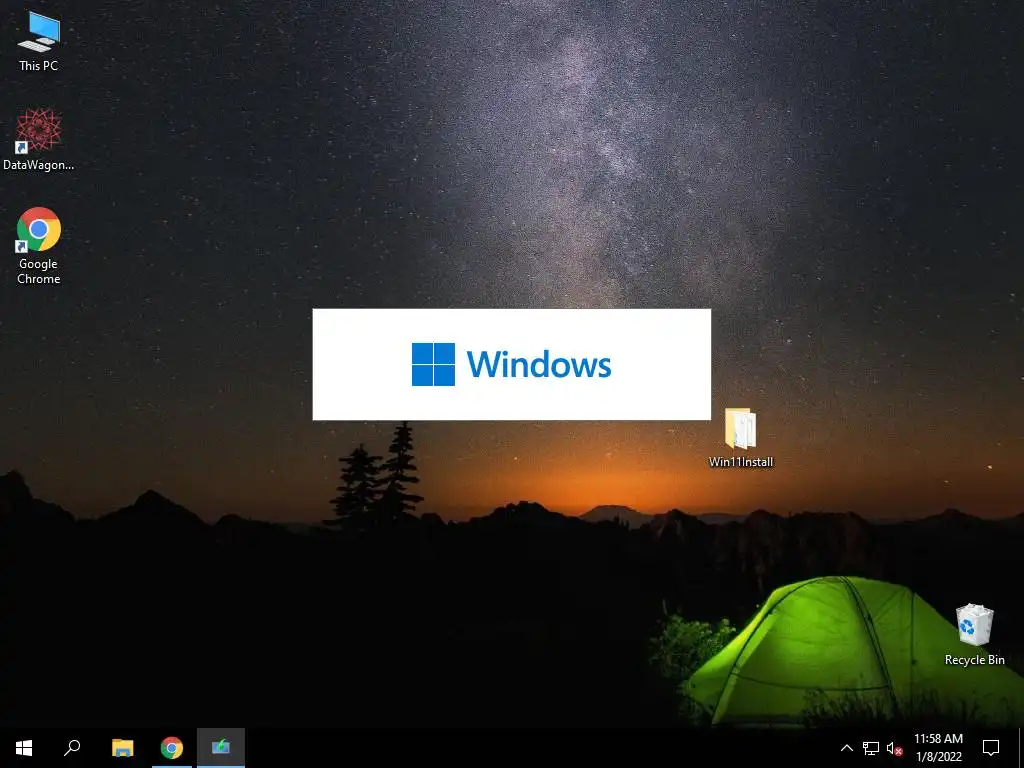Open the Action Center notifications icon
This screenshot has height=768, width=1024.
(991, 748)
